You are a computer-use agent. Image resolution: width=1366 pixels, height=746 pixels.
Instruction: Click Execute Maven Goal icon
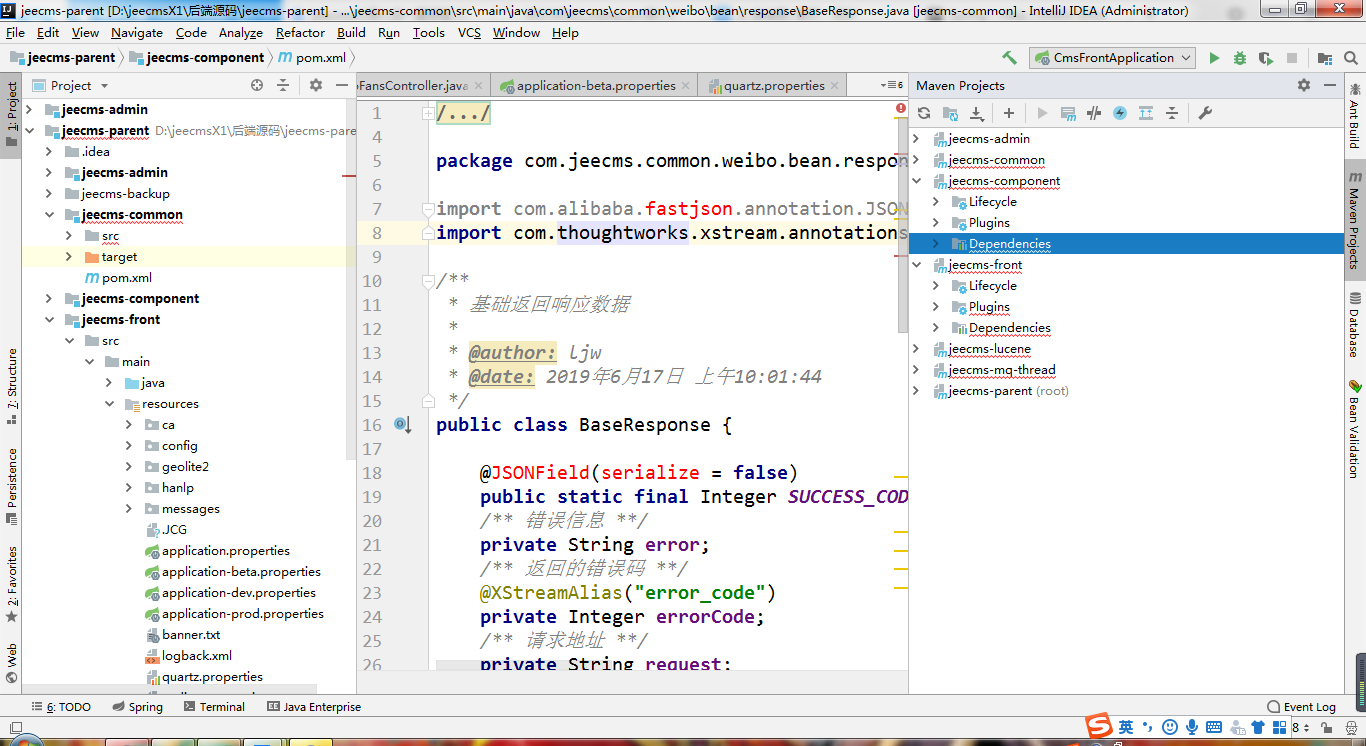pos(1068,113)
